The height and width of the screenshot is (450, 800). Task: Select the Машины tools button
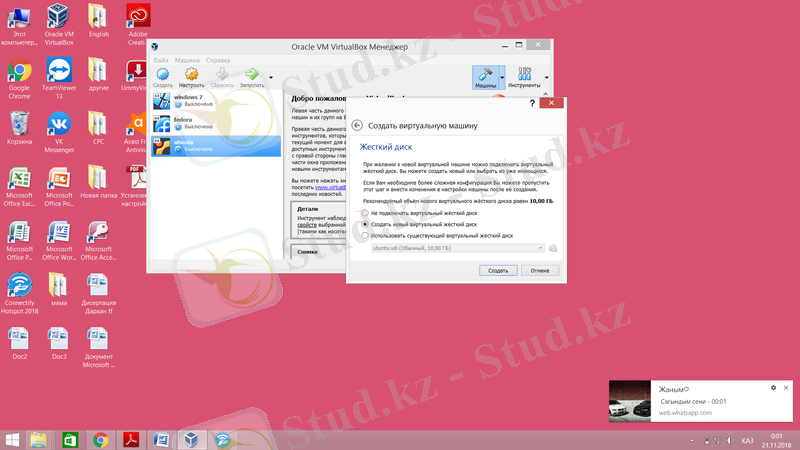485,78
